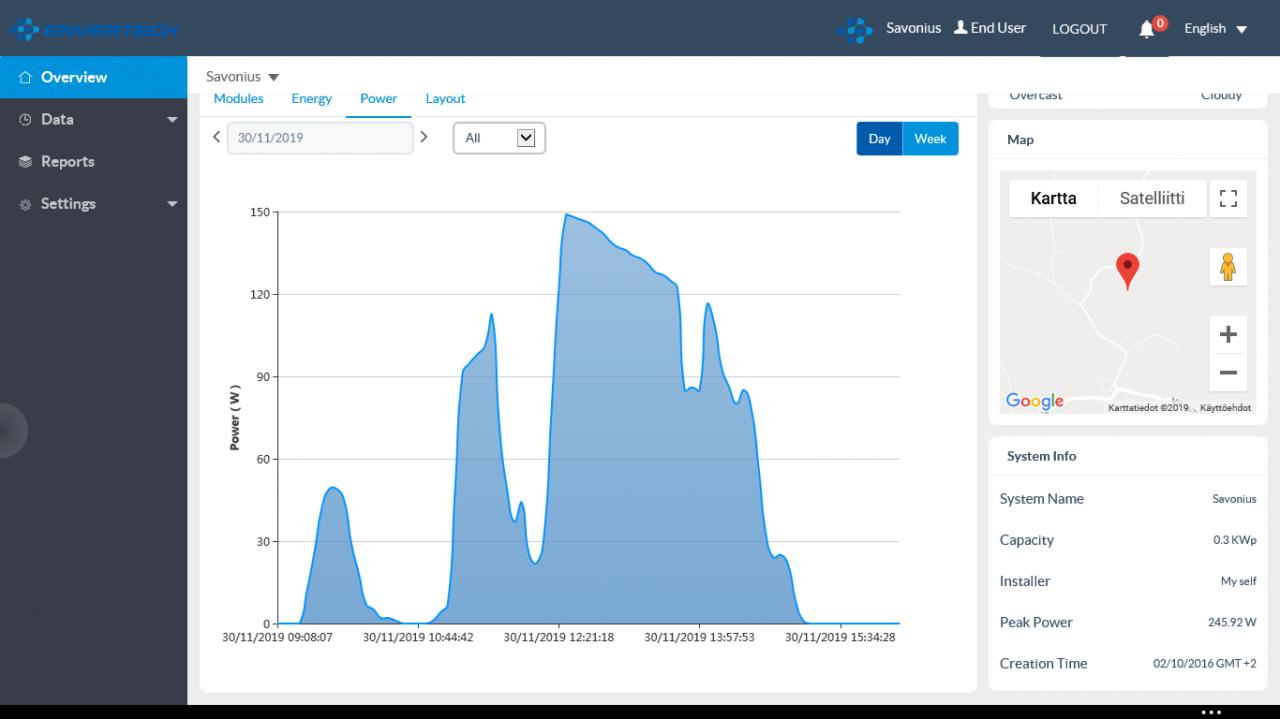Click the Envertech logo in header
1280x719 pixels.
[x=93, y=30]
